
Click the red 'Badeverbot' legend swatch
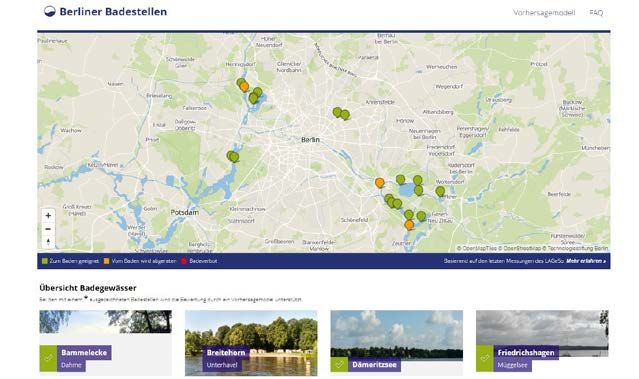tap(184, 261)
